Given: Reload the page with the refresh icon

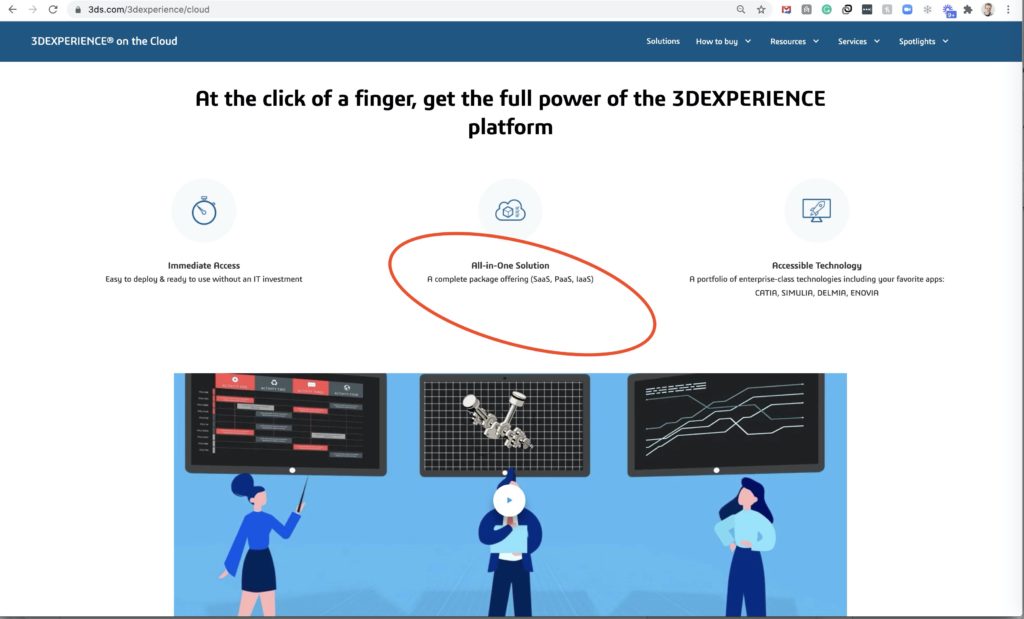Looking at the screenshot, I should pyautogui.click(x=53, y=10).
